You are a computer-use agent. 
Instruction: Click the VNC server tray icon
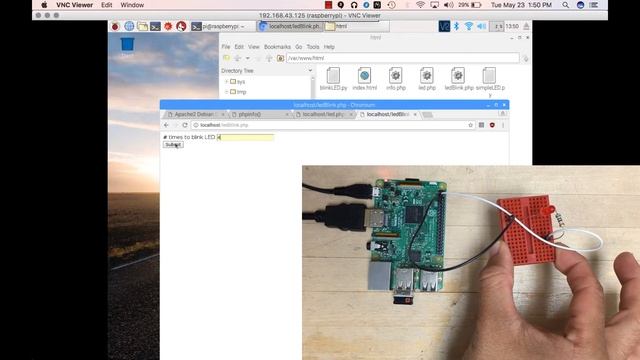point(444,27)
